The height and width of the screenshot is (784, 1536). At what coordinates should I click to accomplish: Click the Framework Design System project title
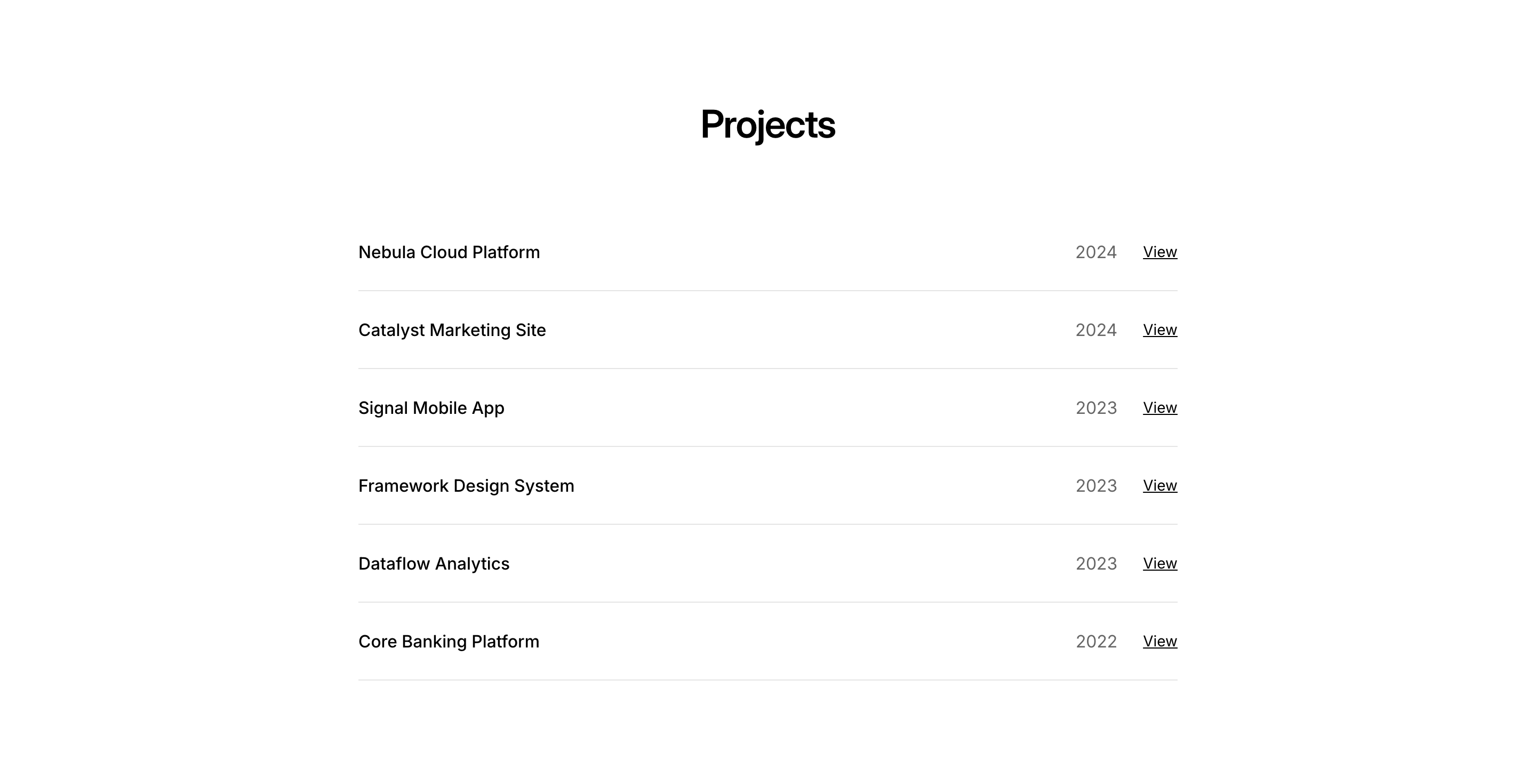click(466, 486)
